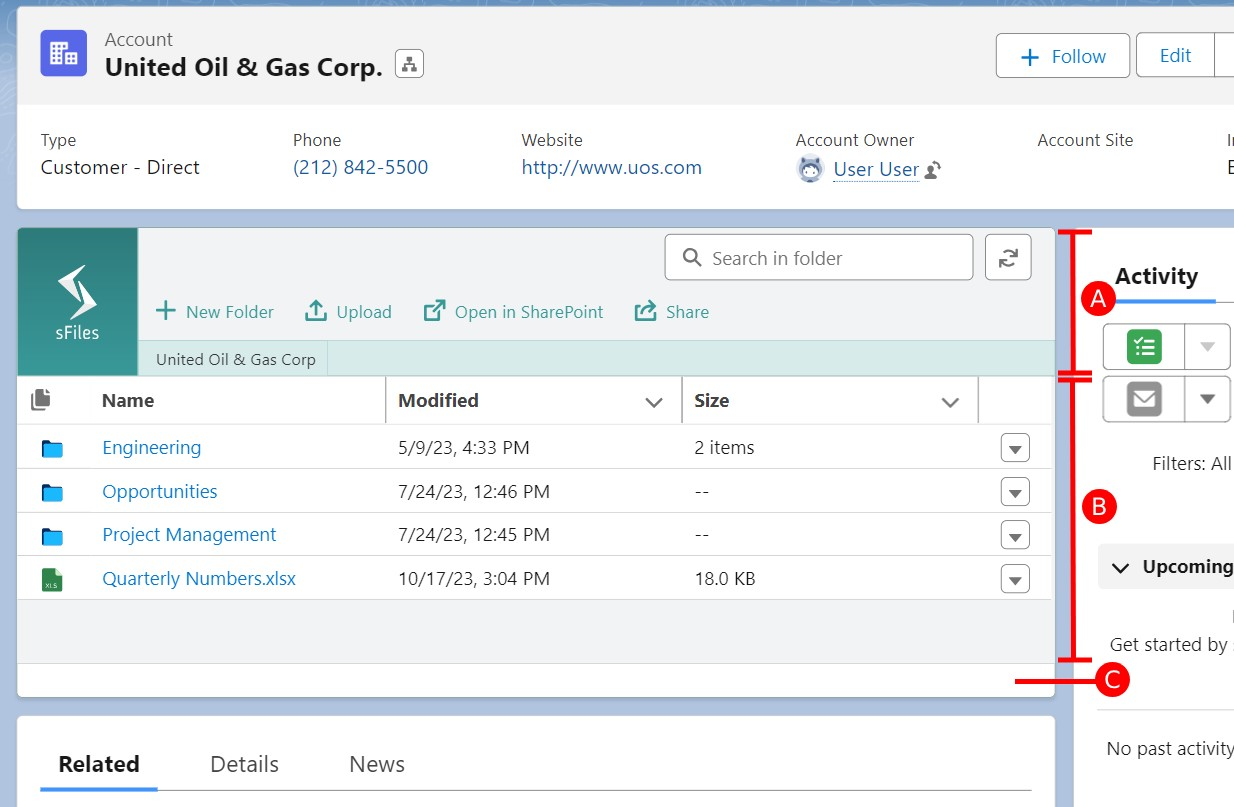Click New Folder in sFiles toolbar
This screenshot has height=807, width=1234.
(x=215, y=312)
